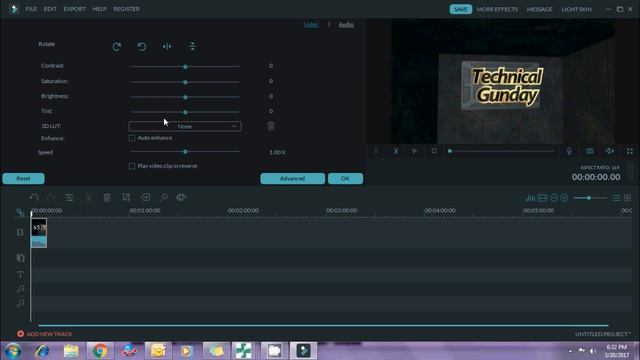
Task: Open the clip edit settings tool in the timeline toolbar
Action: pos(70,198)
